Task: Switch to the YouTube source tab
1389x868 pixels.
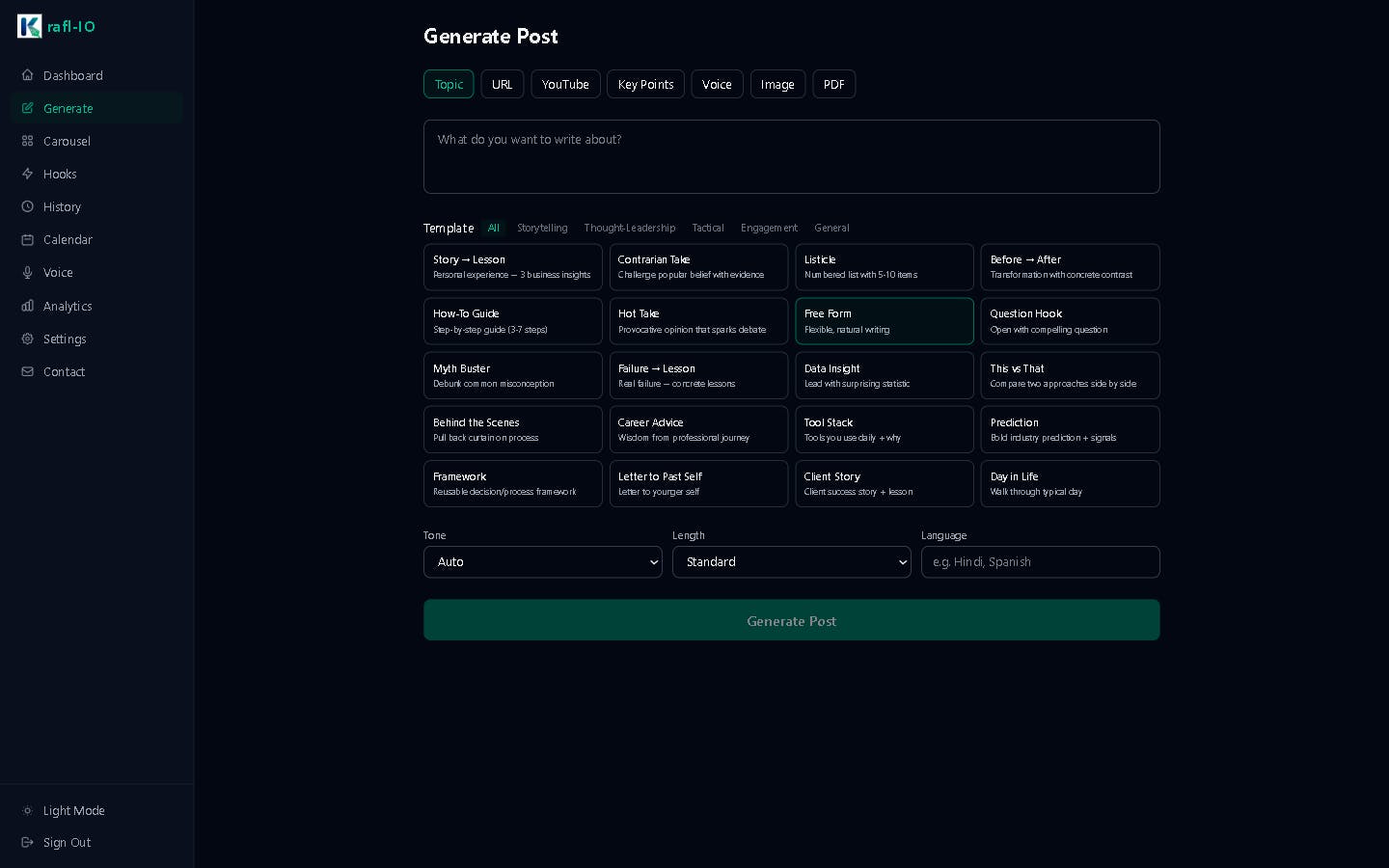Action: coord(565,84)
